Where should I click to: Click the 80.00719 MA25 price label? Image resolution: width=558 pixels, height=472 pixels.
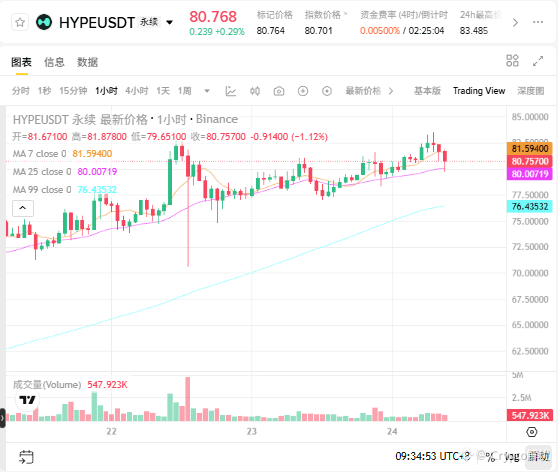coord(530,174)
